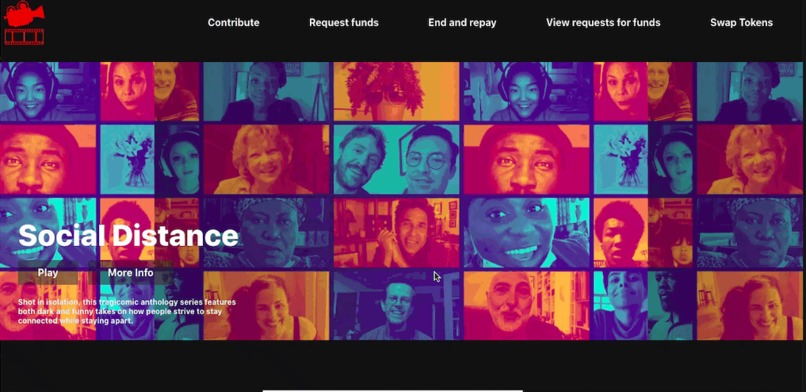
Task: Play Social Distance
Action: [x=48, y=273]
